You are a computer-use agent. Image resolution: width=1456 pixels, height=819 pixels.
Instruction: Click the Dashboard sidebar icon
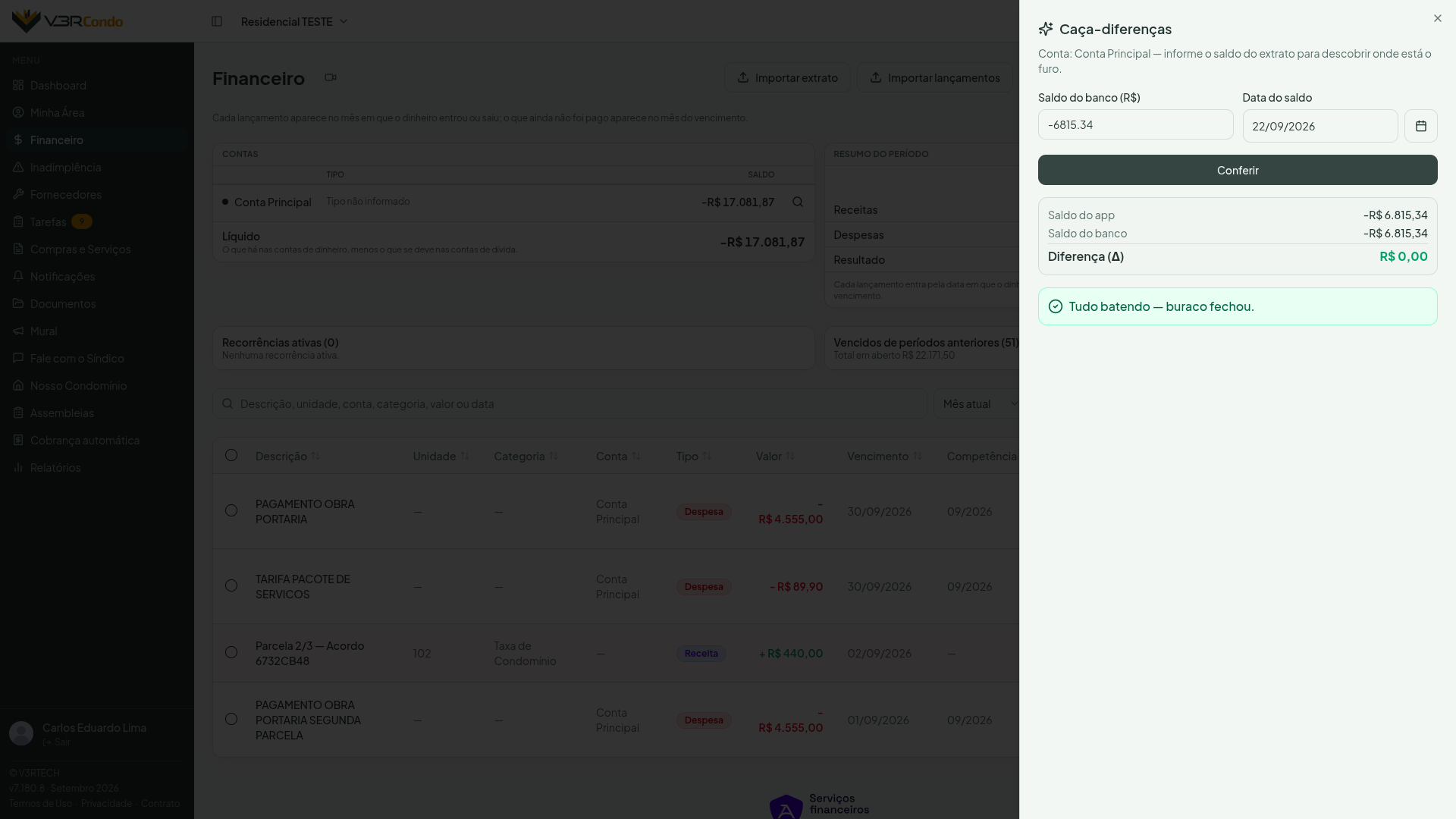(18, 85)
